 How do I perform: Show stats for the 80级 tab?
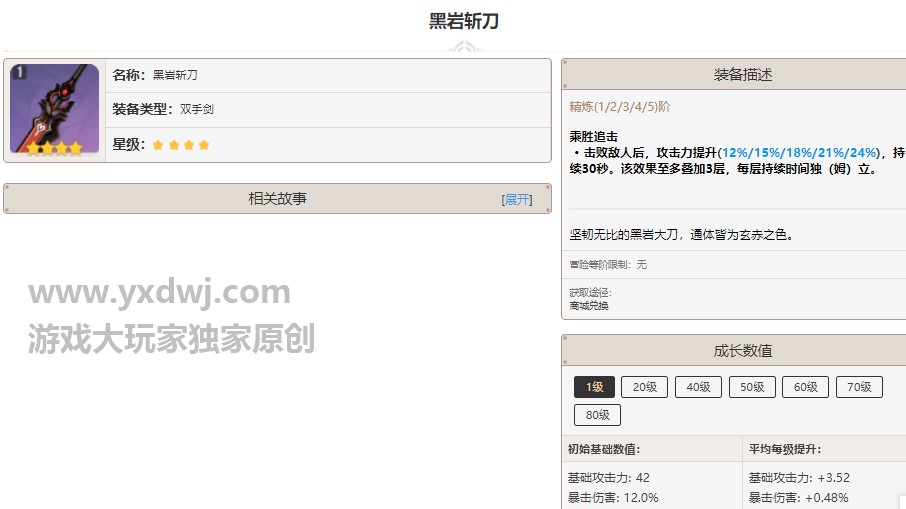[597, 415]
